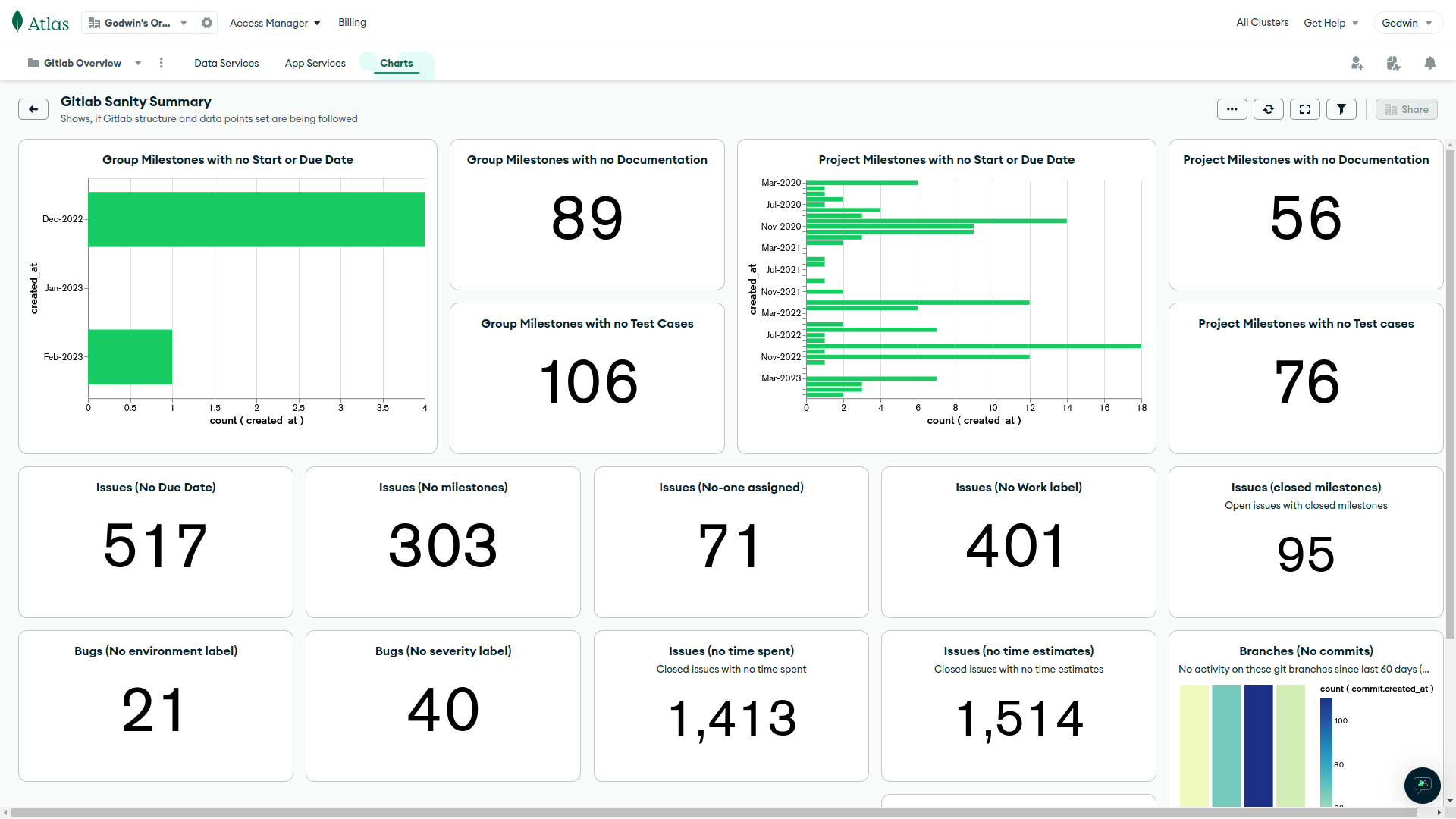Switch to Data Services tab
Viewport: 1456px width, 819px height.
226,63
